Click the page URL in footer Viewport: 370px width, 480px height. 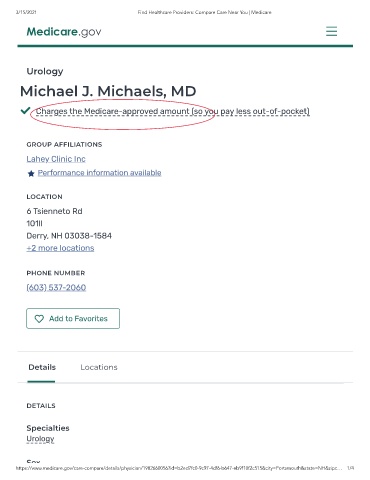coord(179,468)
